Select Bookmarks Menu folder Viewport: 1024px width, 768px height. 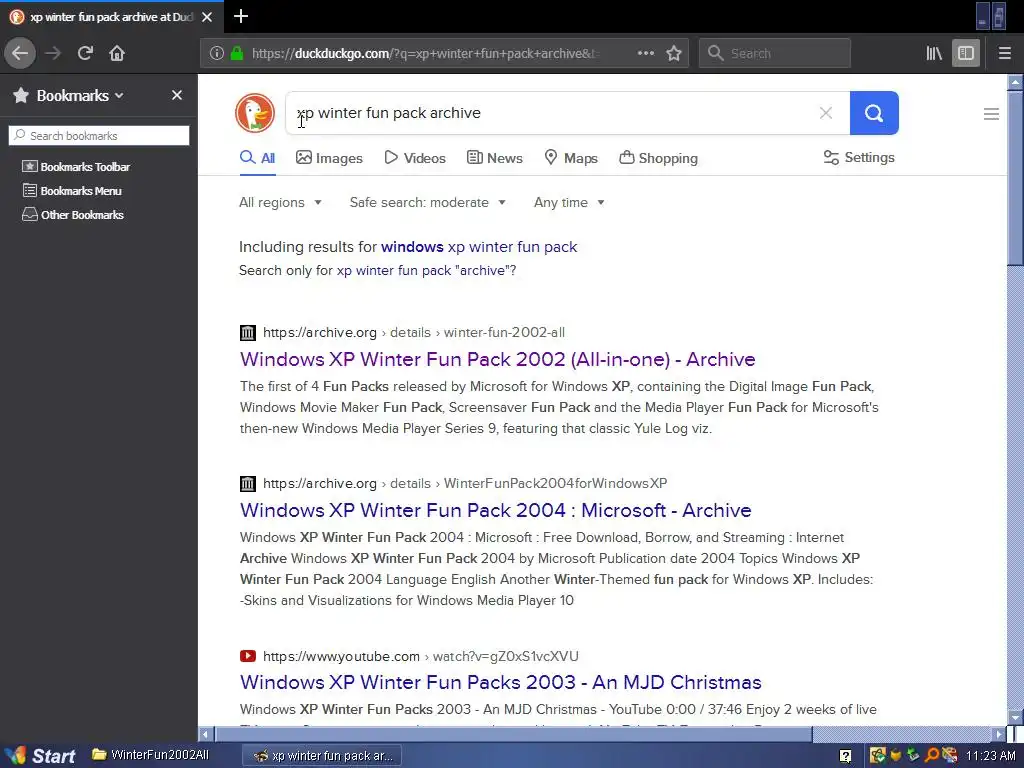coord(72,191)
